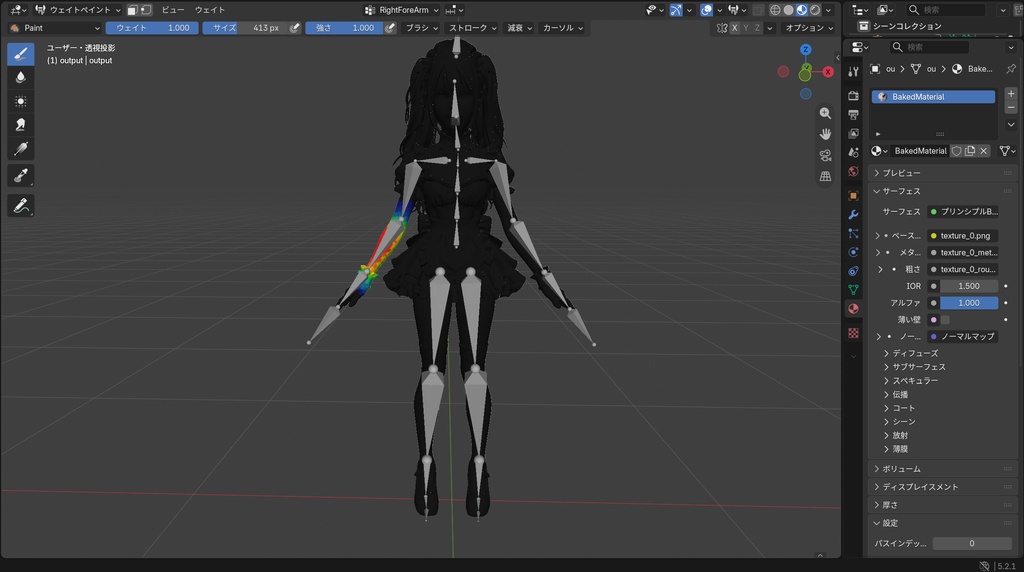Switch perspective/orthographic grid icon
Viewport: 1024px width, 572px height.
pyautogui.click(x=825, y=176)
